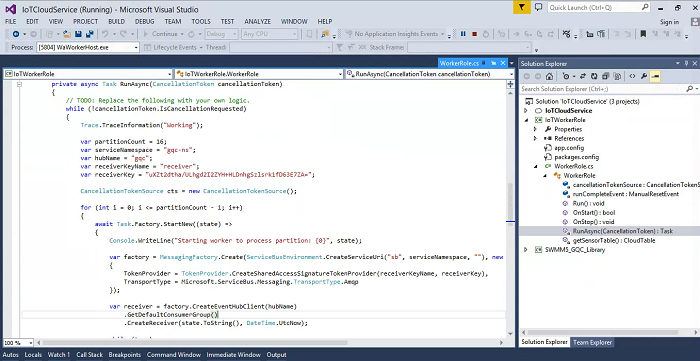Open Properties wrench icon in Solution Explorer
The image size is (700, 361).
tap(644, 76)
